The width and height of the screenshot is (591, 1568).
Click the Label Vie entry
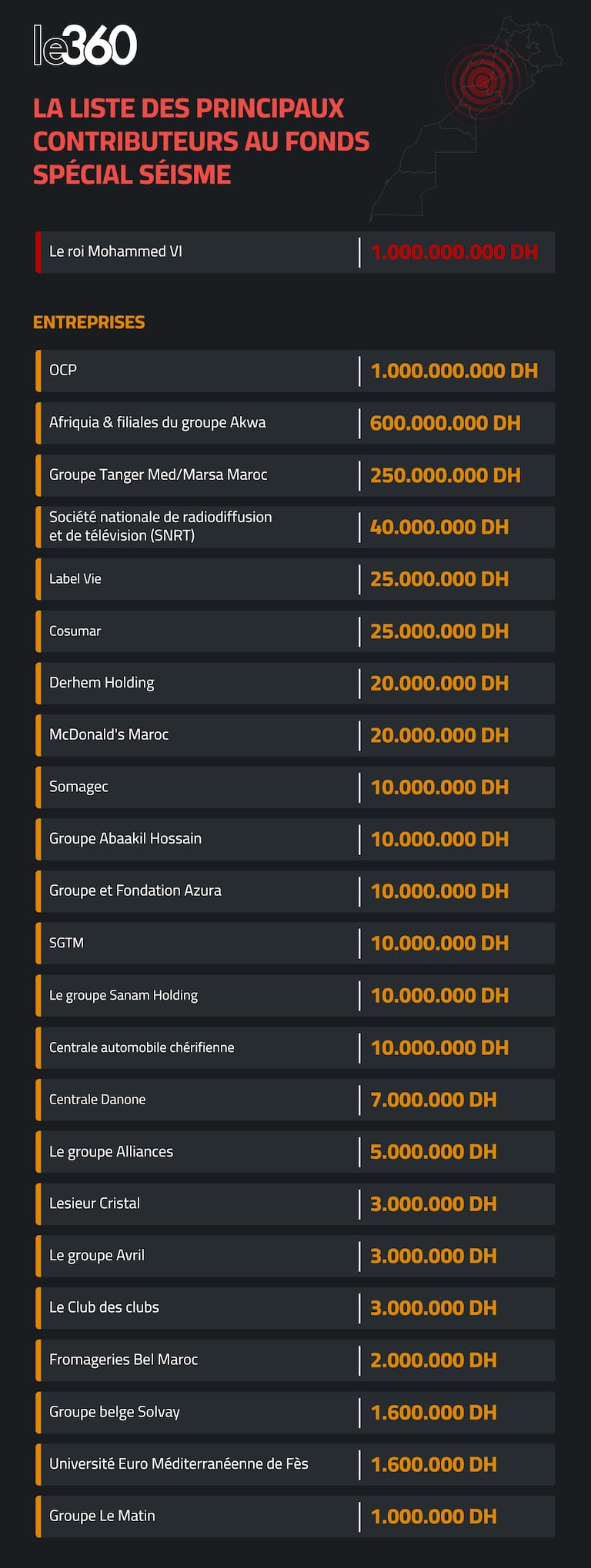[75, 579]
